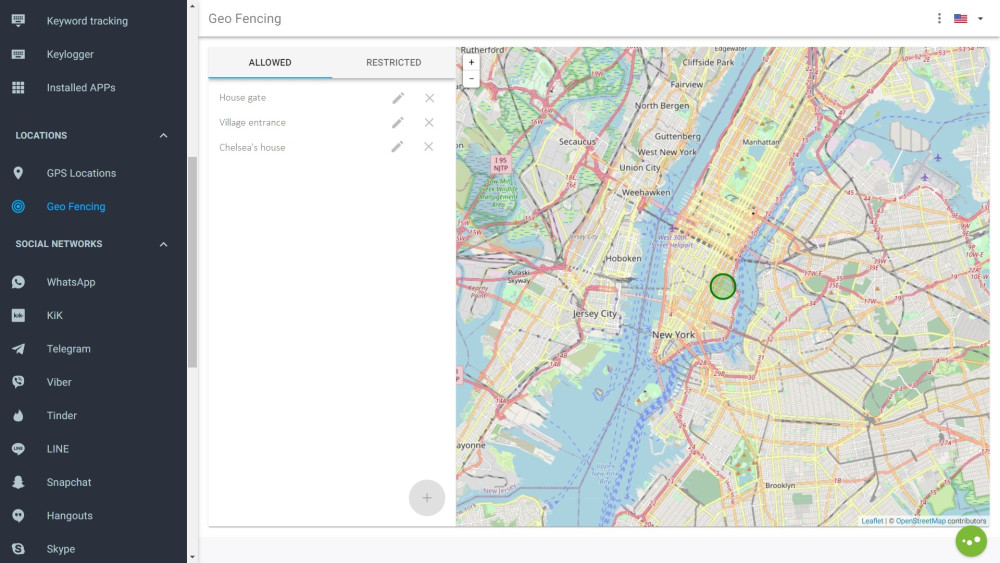Go to GPS Locations page
This screenshot has width=1000, height=563.
click(81, 173)
